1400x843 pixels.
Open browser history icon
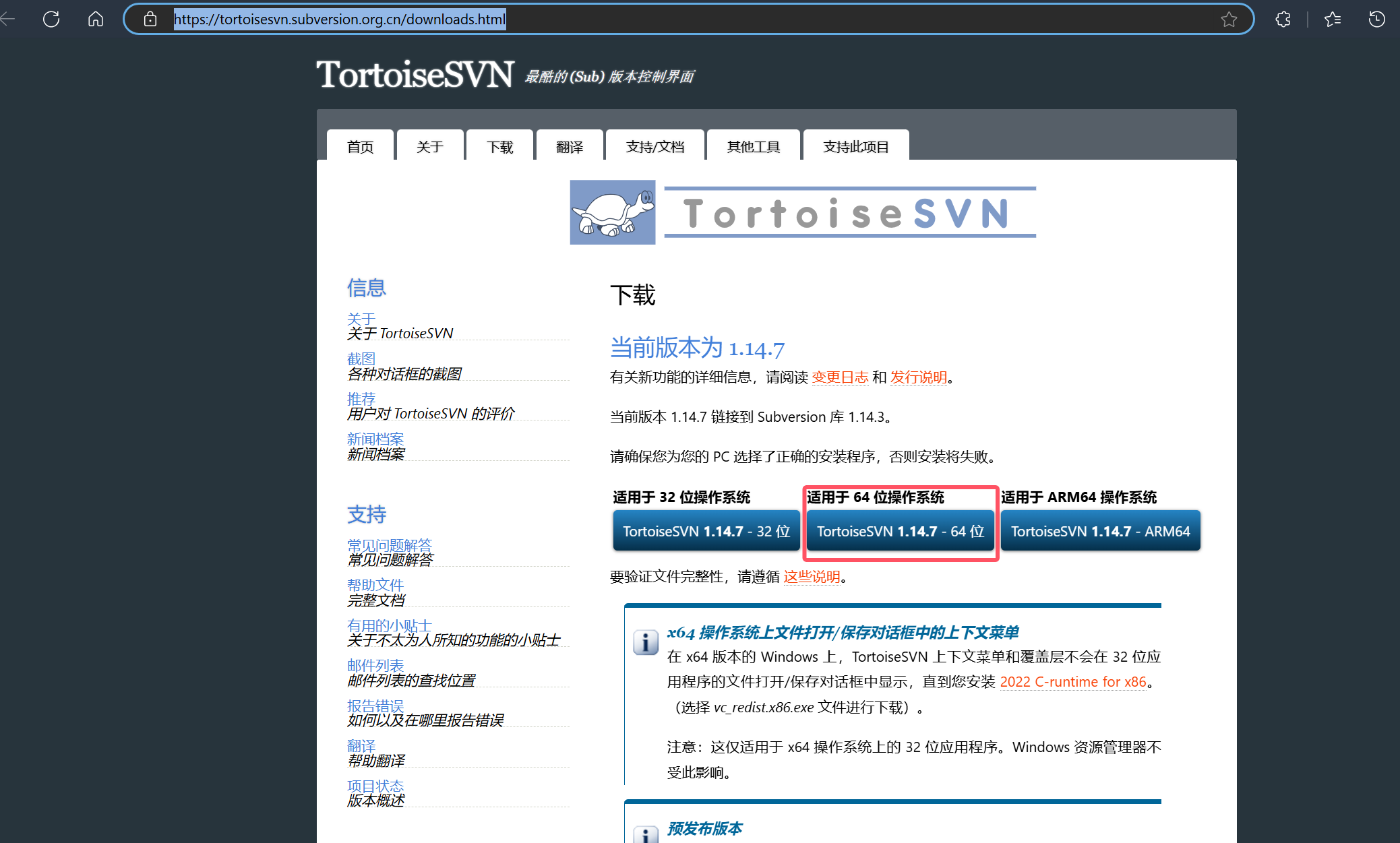tap(1377, 19)
